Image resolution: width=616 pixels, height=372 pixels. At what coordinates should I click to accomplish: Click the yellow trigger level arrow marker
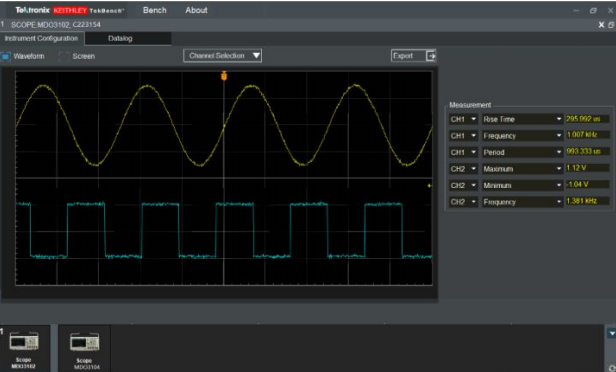(x=429, y=185)
